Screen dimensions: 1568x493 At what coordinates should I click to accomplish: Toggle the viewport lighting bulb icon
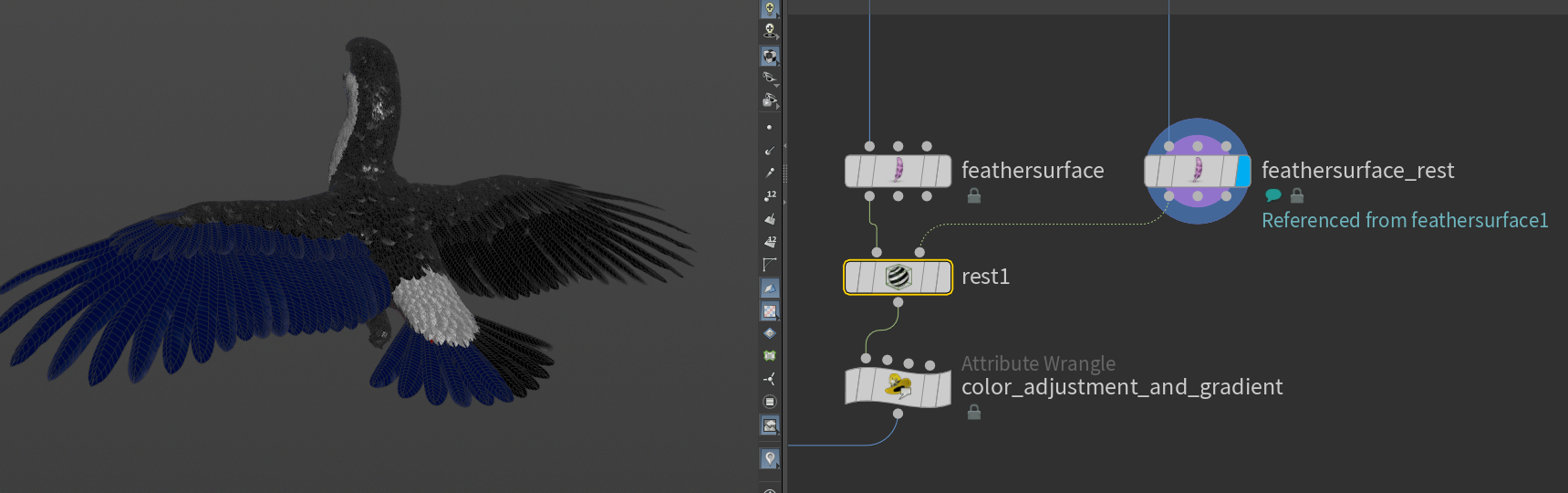770,8
